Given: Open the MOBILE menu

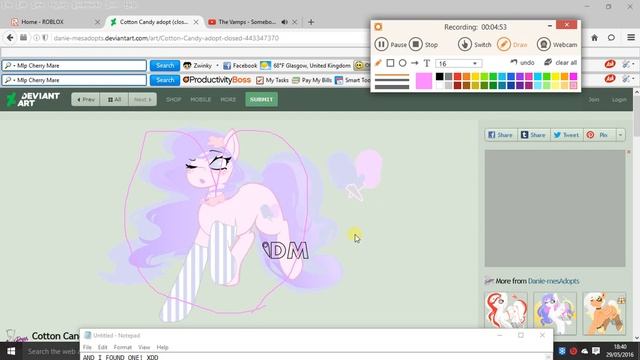Looking at the screenshot, I should [200, 99].
